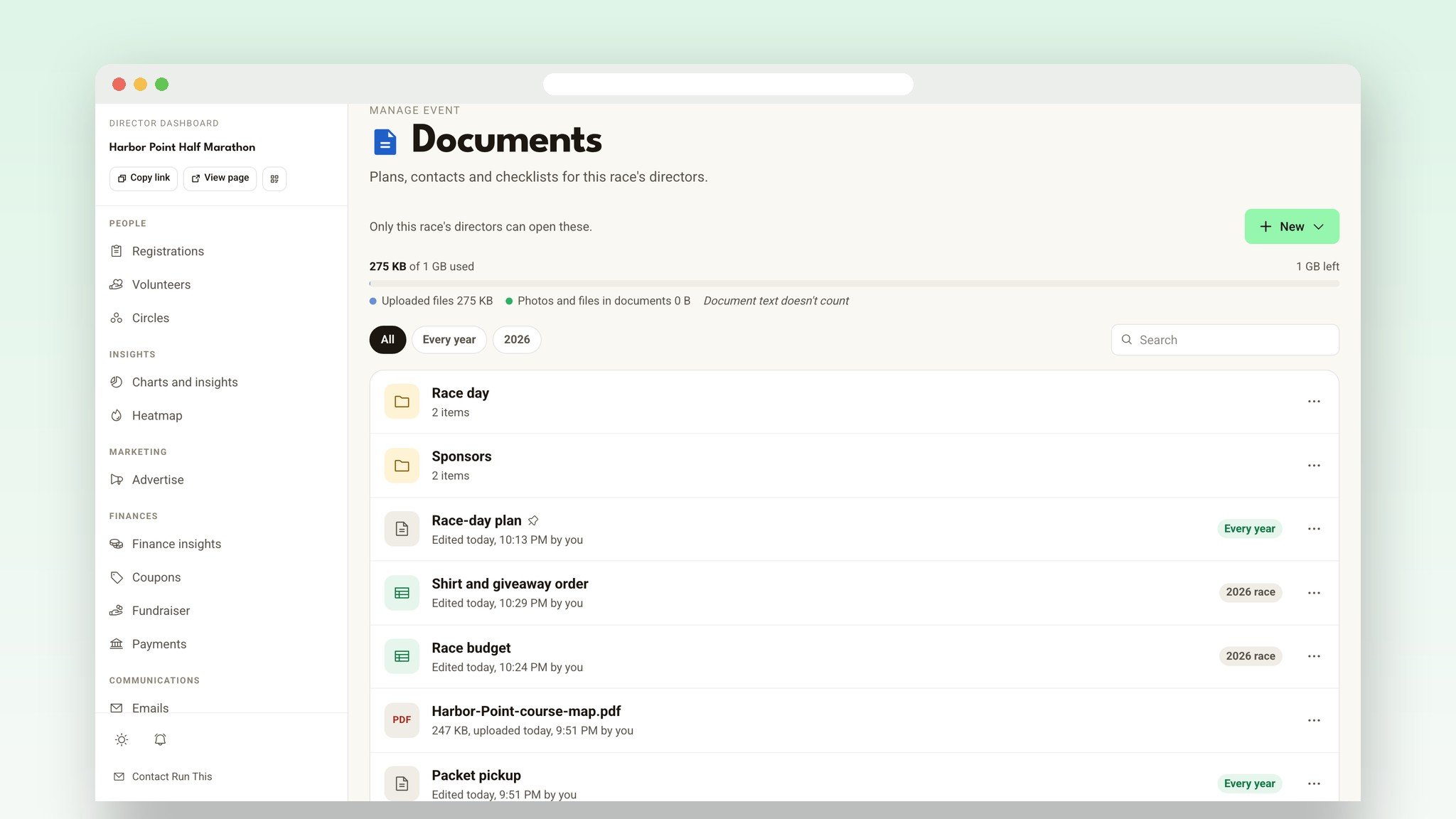
Task: Click the Packet pickup document icon
Action: (x=402, y=783)
